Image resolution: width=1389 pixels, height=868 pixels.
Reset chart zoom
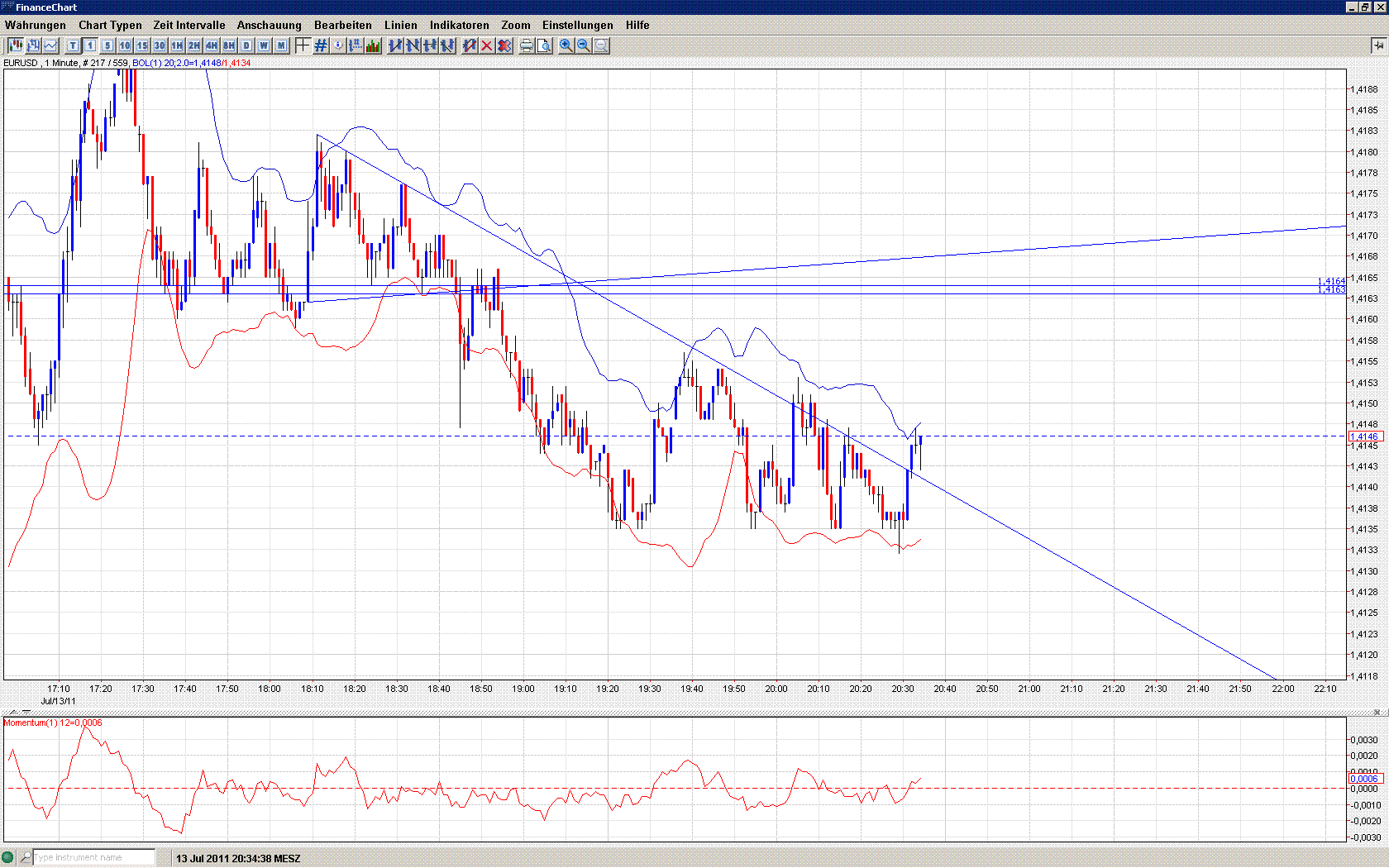[601, 45]
